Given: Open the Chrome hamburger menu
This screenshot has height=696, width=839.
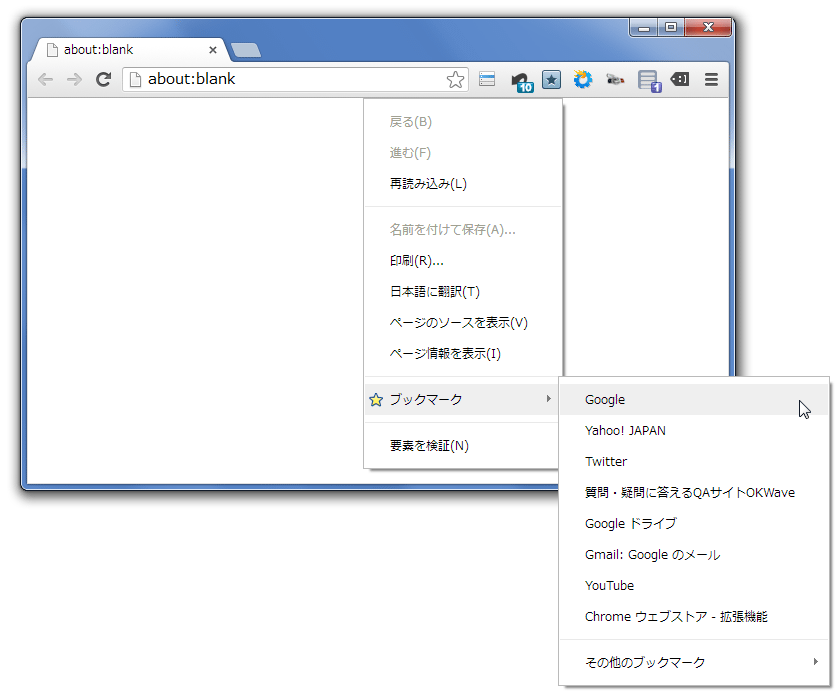Looking at the screenshot, I should 711,80.
